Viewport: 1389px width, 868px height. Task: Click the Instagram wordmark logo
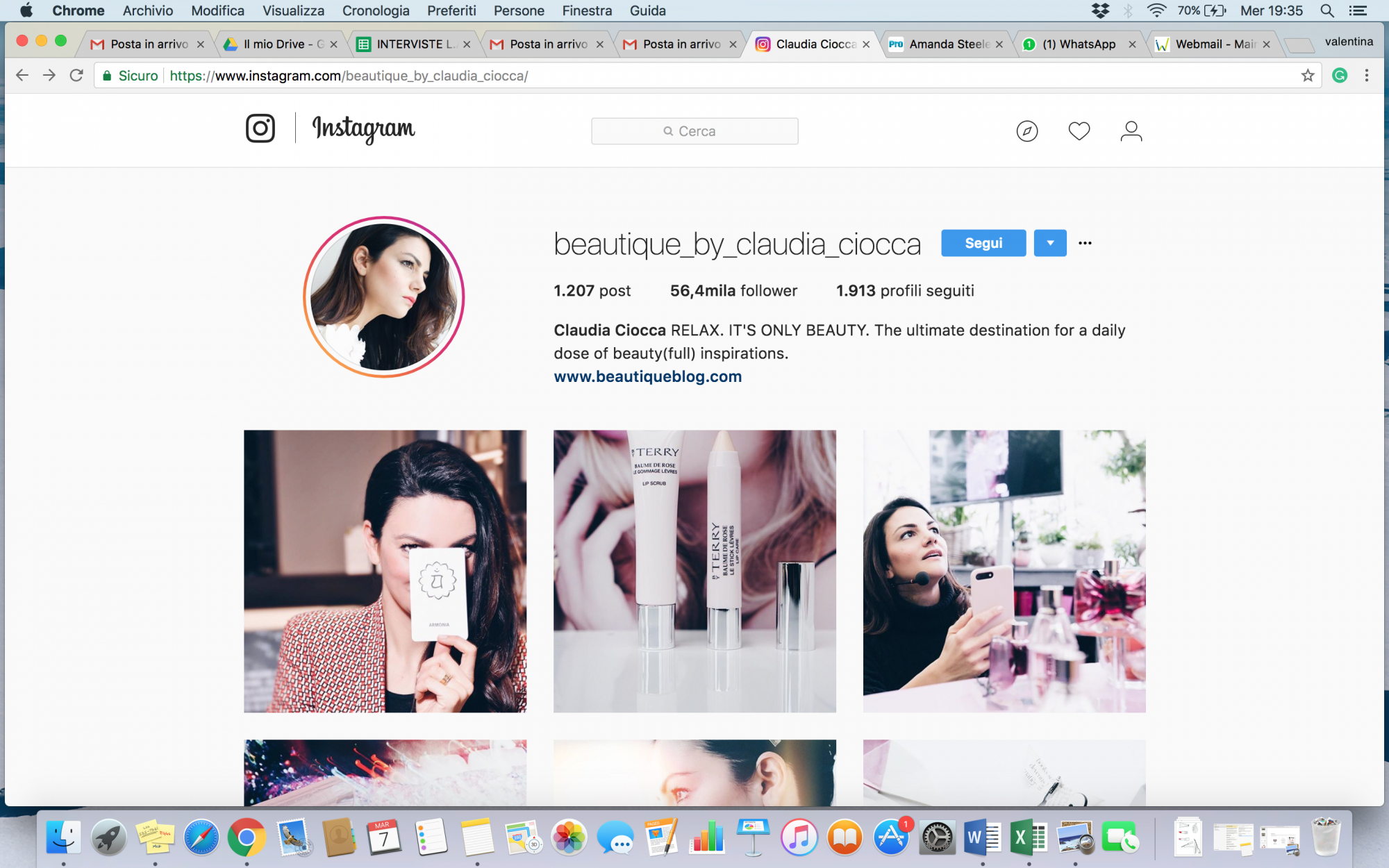(x=363, y=128)
